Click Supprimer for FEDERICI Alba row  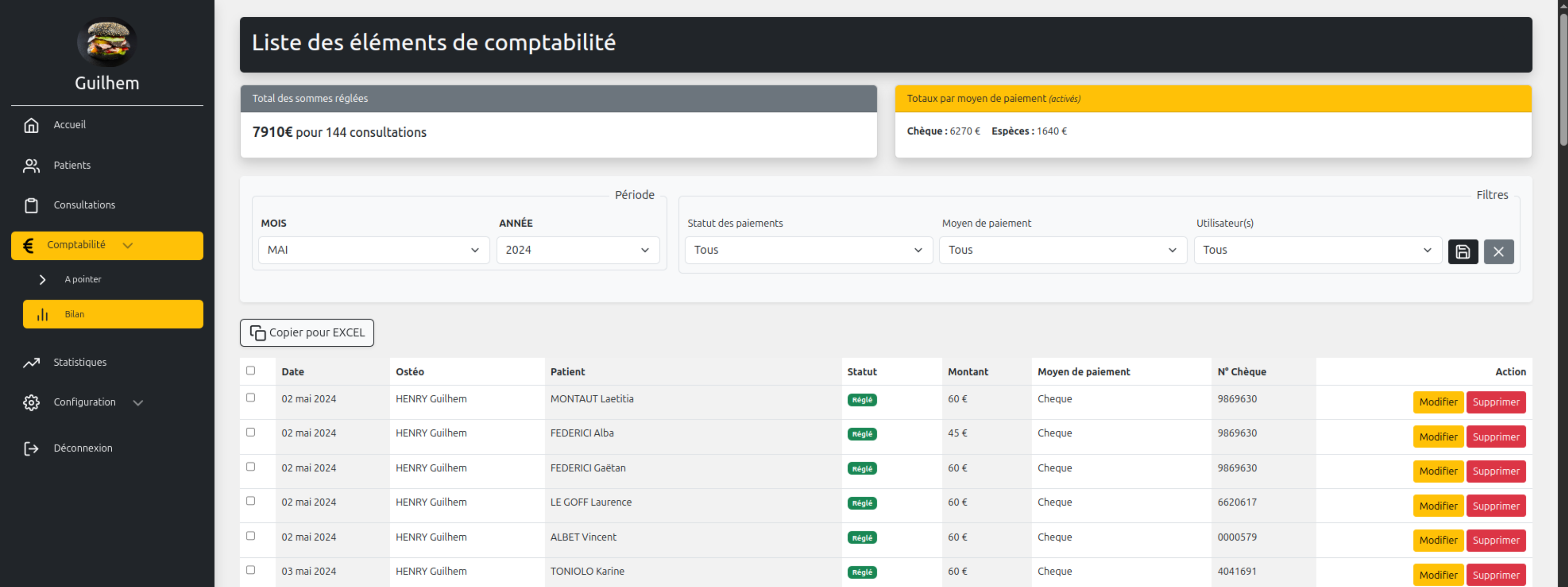pyautogui.click(x=1496, y=437)
